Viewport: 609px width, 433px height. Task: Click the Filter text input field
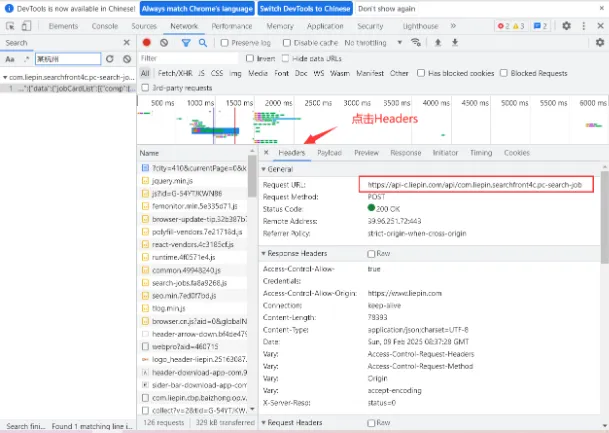tap(188, 58)
